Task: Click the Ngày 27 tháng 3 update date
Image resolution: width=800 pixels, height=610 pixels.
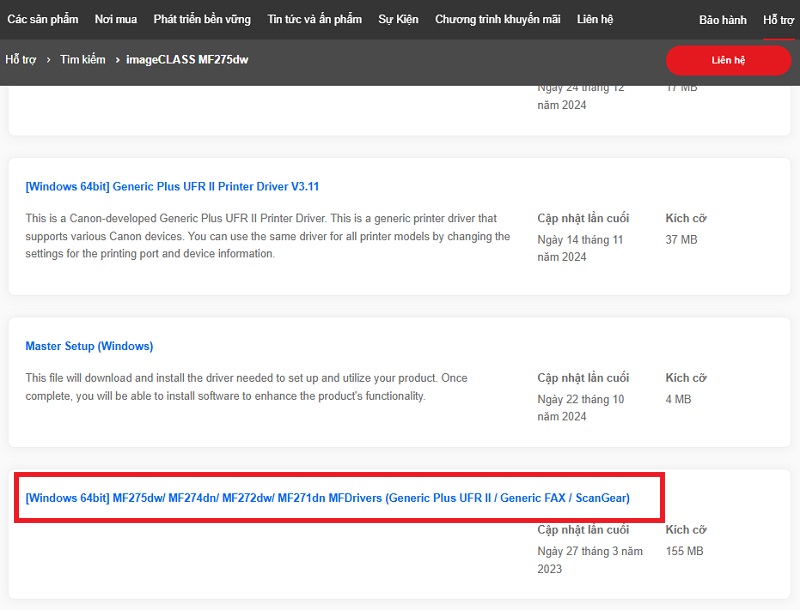Action: (x=591, y=560)
